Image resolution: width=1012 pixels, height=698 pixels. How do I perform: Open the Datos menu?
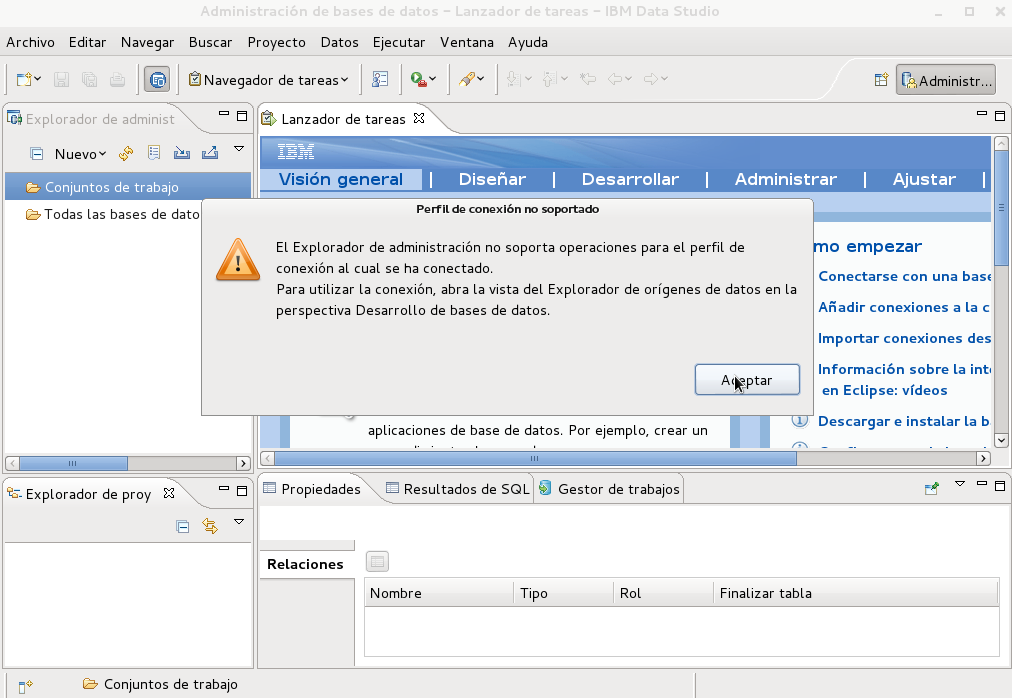[x=339, y=43]
